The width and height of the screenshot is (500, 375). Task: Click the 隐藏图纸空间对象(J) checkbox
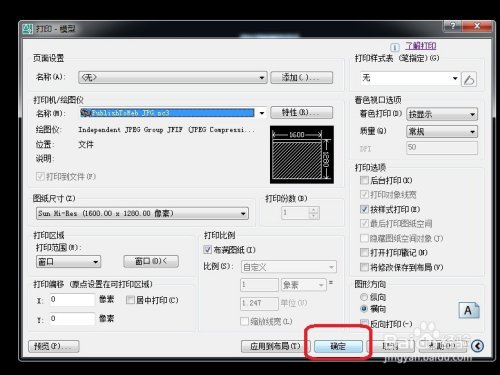[x=364, y=238]
